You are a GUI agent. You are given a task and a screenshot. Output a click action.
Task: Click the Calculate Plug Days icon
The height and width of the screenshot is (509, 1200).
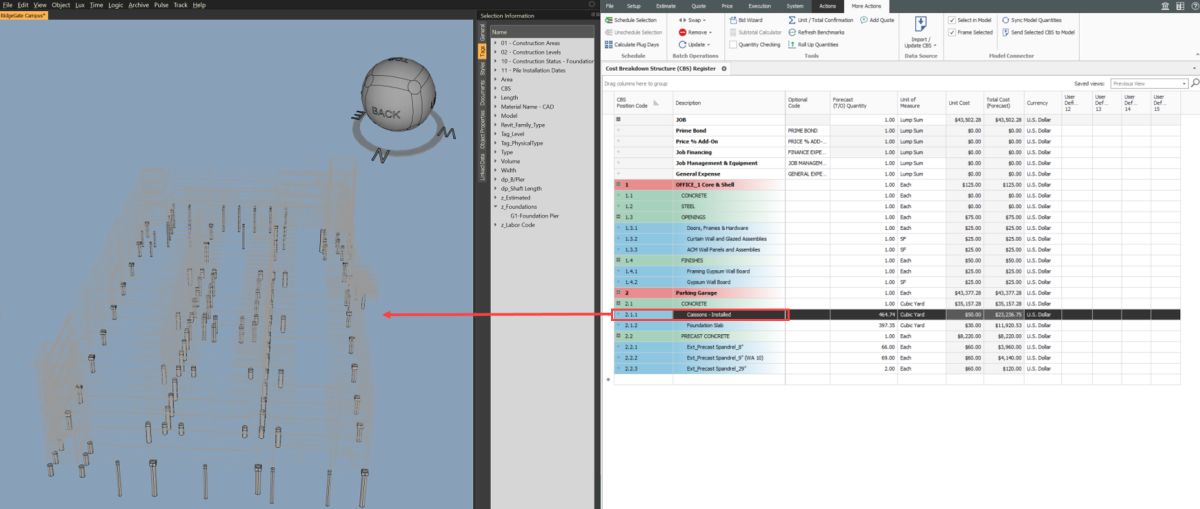[608, 45]
